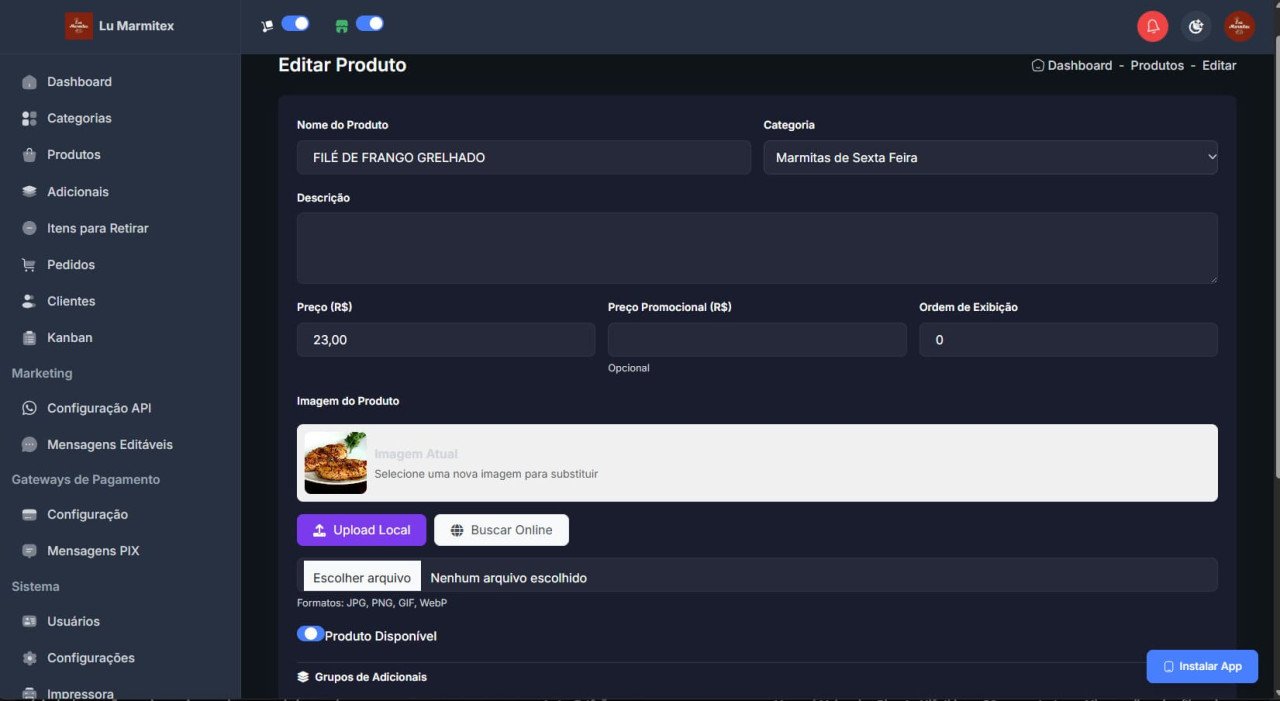Open the Pedidos section

click(x=71, y=264)
